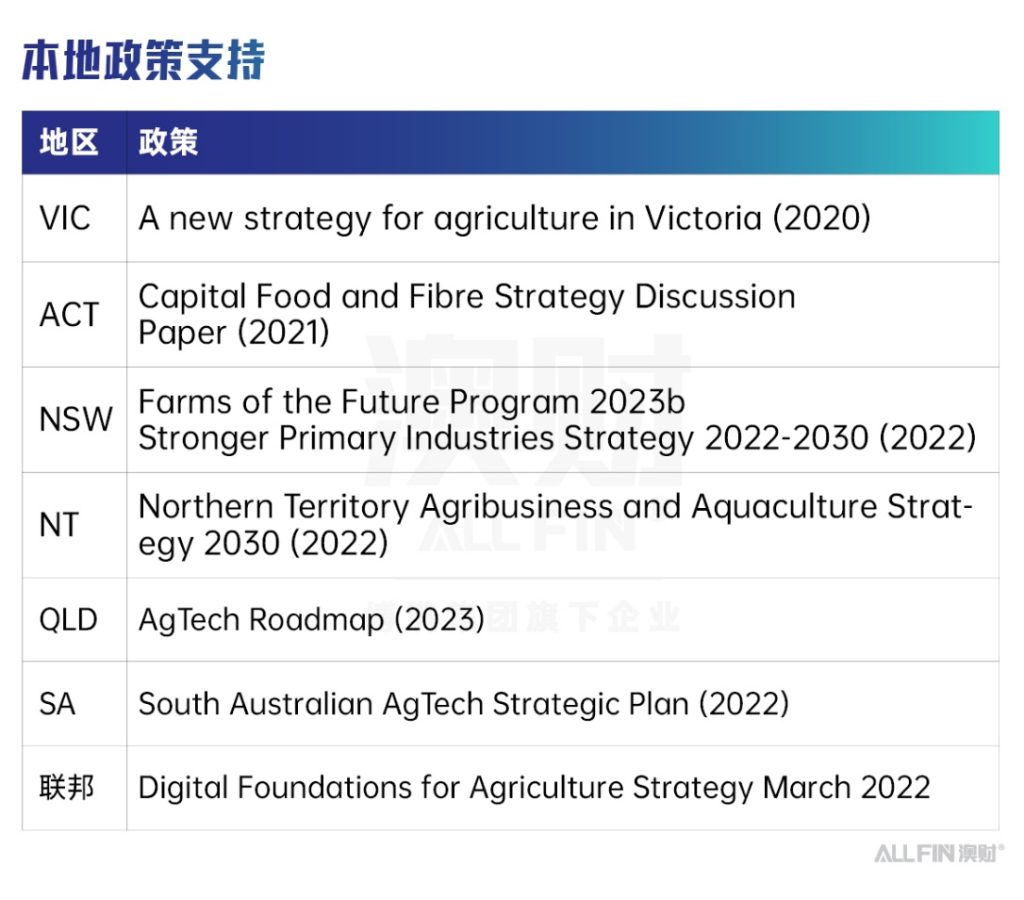Click Digital Foundations for Agriculture Strategy

click(534, 788)
